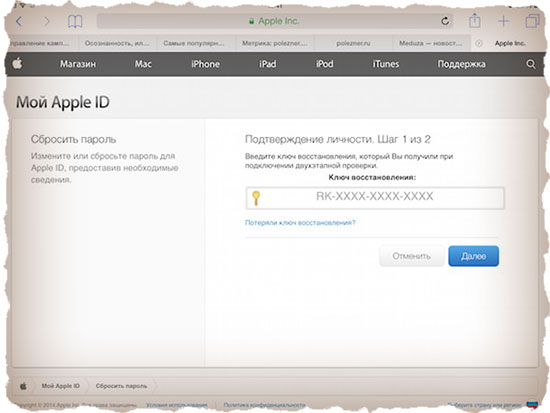Open the iPod menu item
This screenshot has width=550, height=413.
[324, 64]
